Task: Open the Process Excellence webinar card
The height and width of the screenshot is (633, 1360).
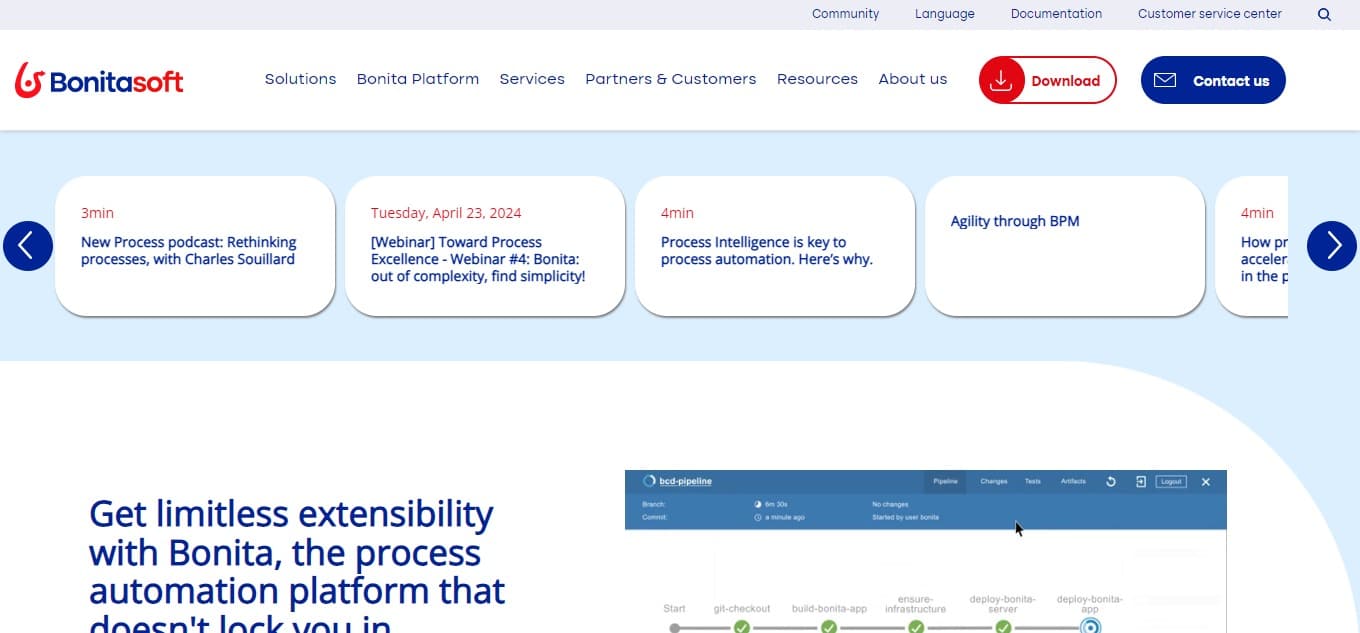Action: tap(485, 245)
